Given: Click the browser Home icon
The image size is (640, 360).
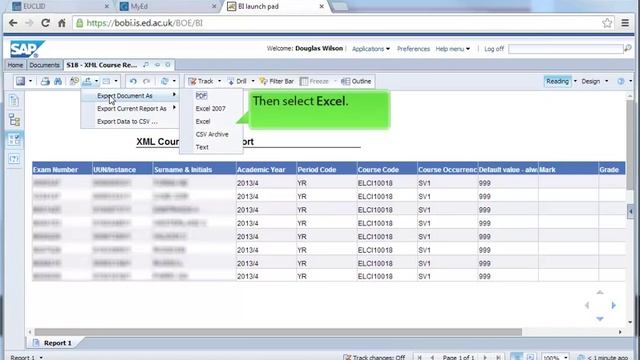Looking at the screenshot, I should (62, 23).
